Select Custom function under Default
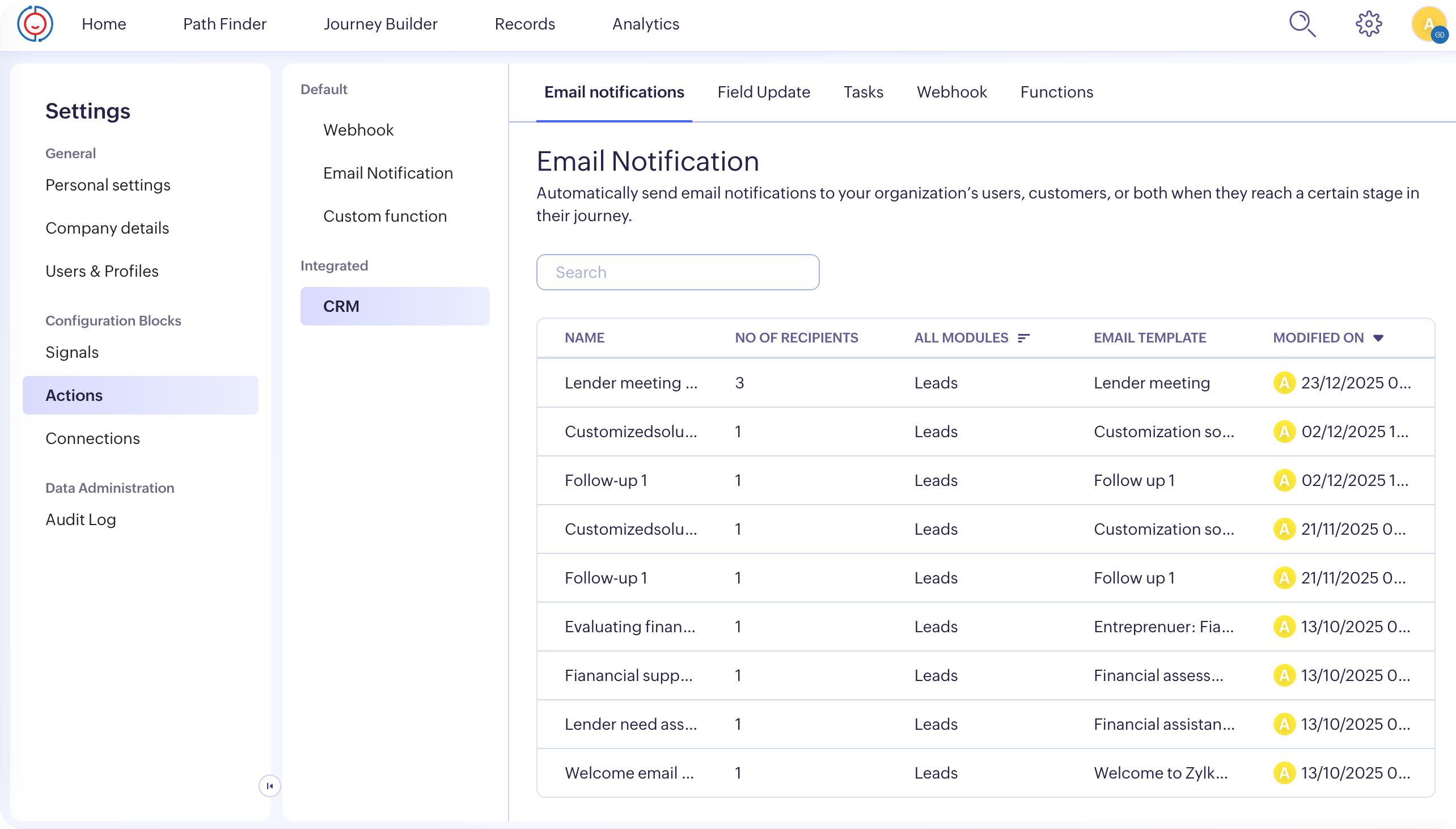This screenshot has width=1456, height=829. point(385,217)
